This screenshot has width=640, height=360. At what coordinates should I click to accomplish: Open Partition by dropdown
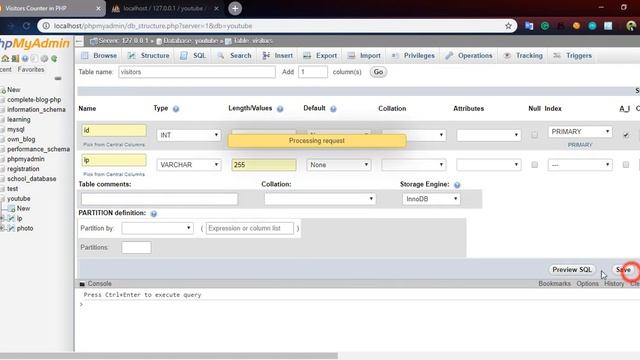coord(157,228)
